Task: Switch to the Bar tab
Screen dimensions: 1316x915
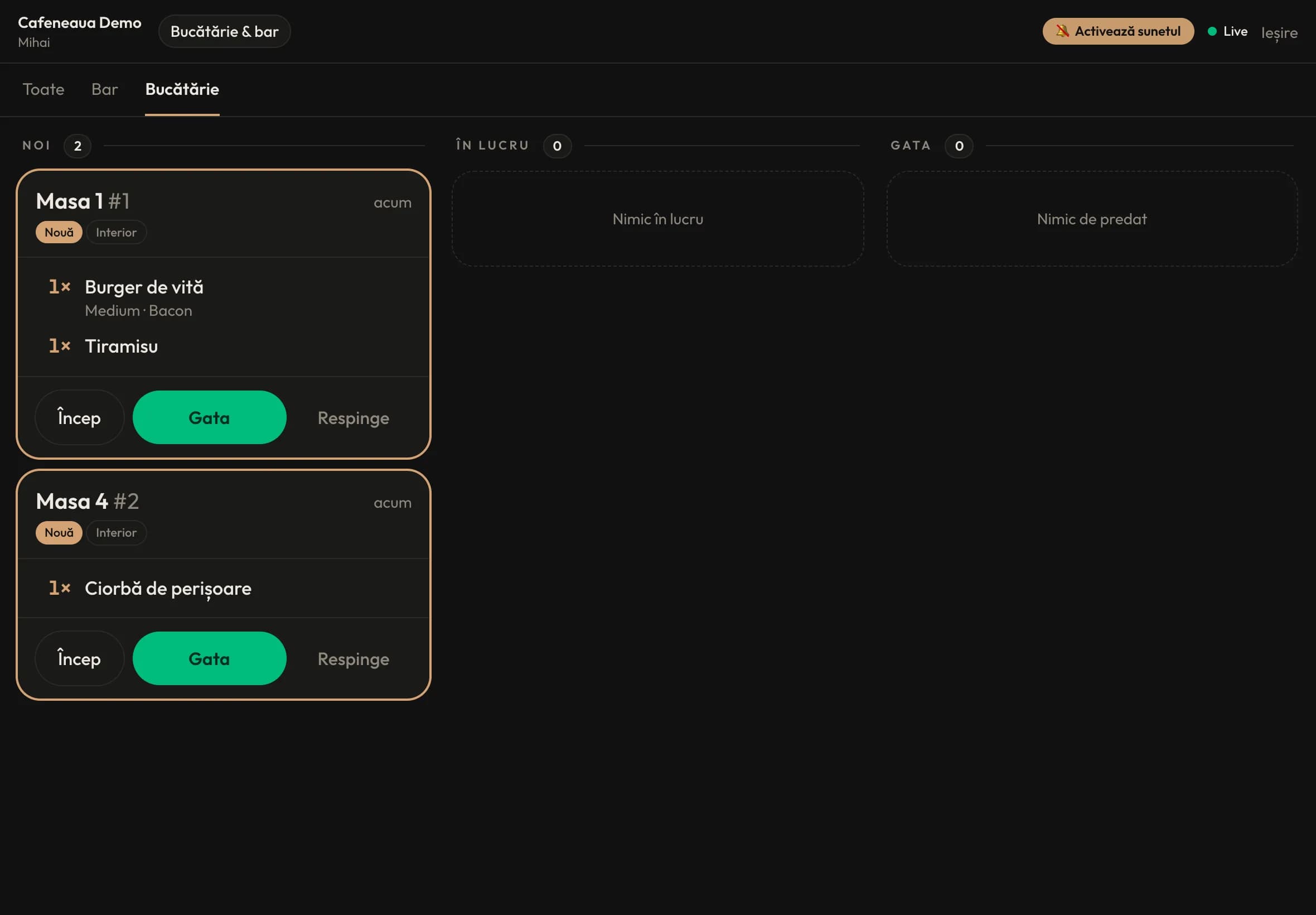Action: (x=104, y=89)
